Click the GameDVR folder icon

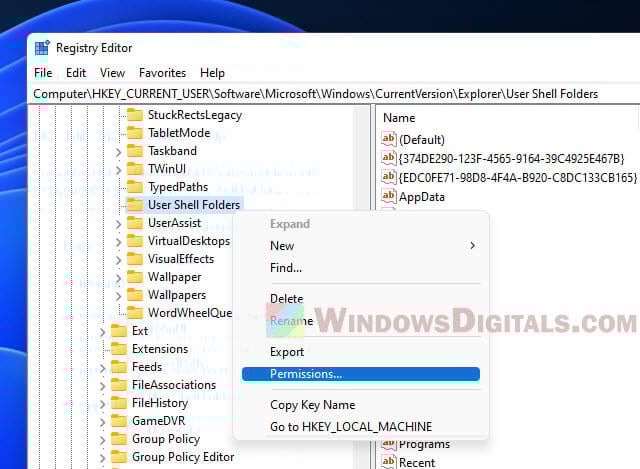point(119,421)
